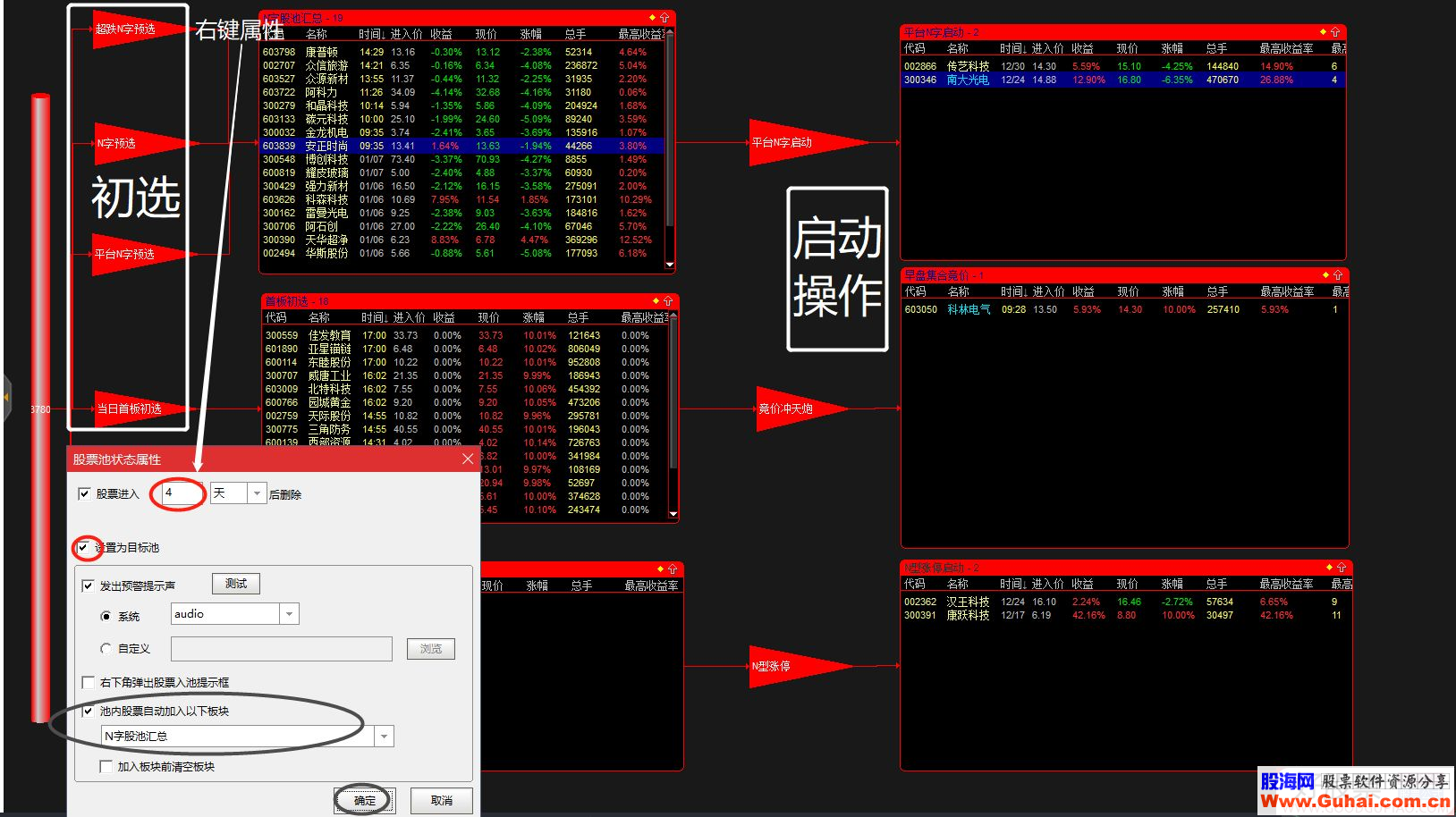Select row 300390 天华超净
Screen dimensions: 1456x817
coord(461,240)
